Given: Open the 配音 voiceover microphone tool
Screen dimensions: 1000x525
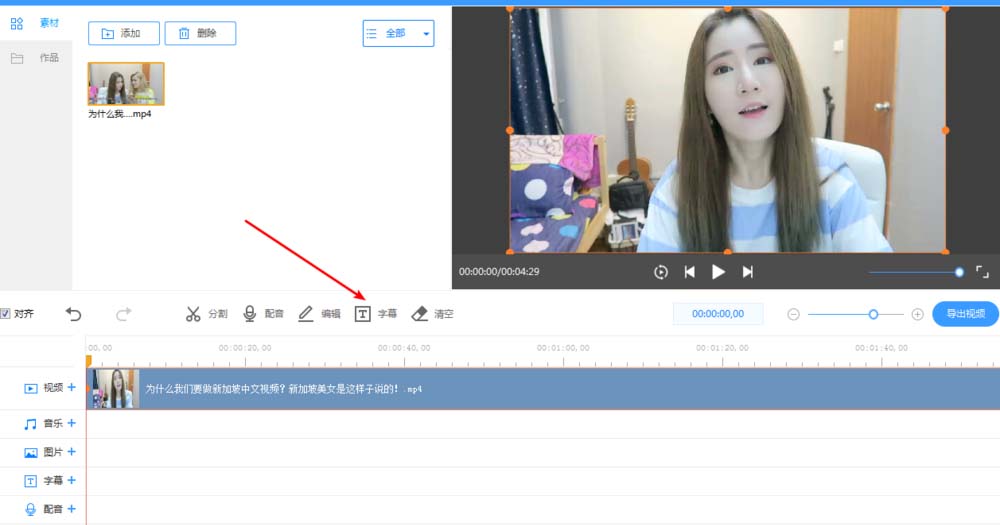Looking at the screenshot, I should (263, 314).
